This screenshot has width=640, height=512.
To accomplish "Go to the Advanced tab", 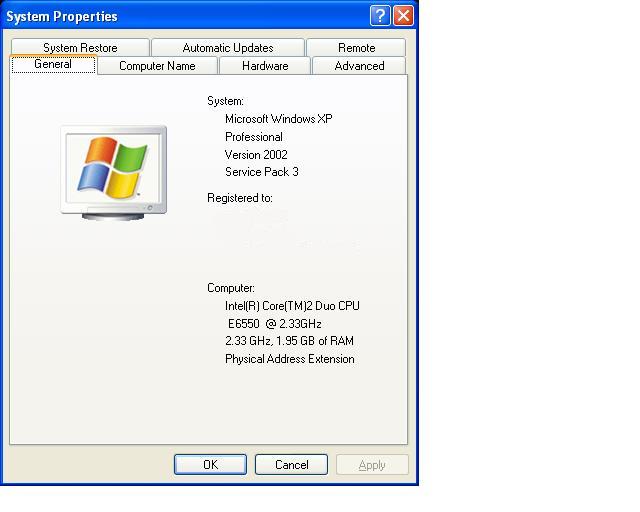I will [359, 66].
